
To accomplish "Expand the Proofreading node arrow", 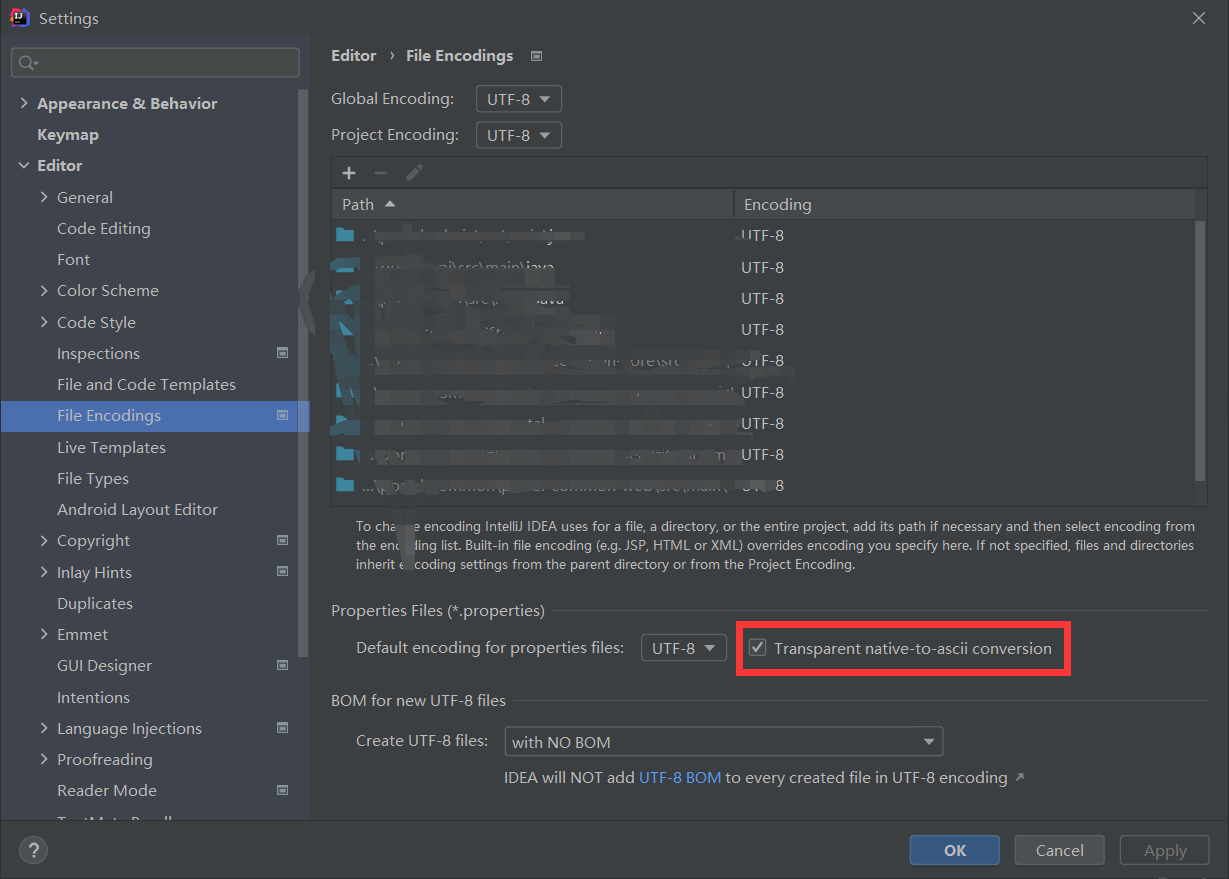I will click(44, 759).
